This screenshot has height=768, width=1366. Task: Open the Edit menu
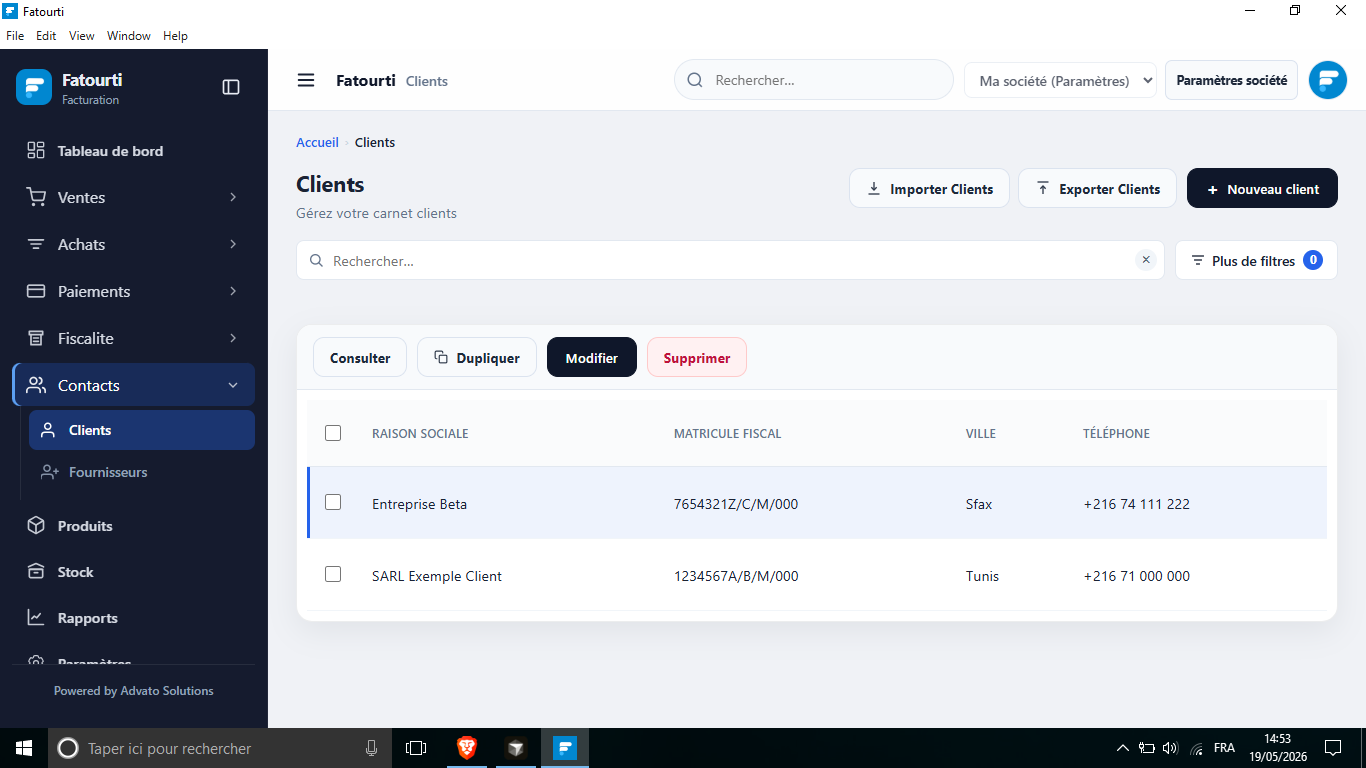[x=46, y=36]
